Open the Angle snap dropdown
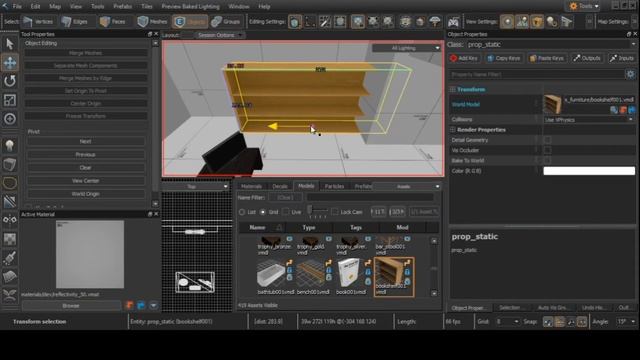 tap(627, 322)
